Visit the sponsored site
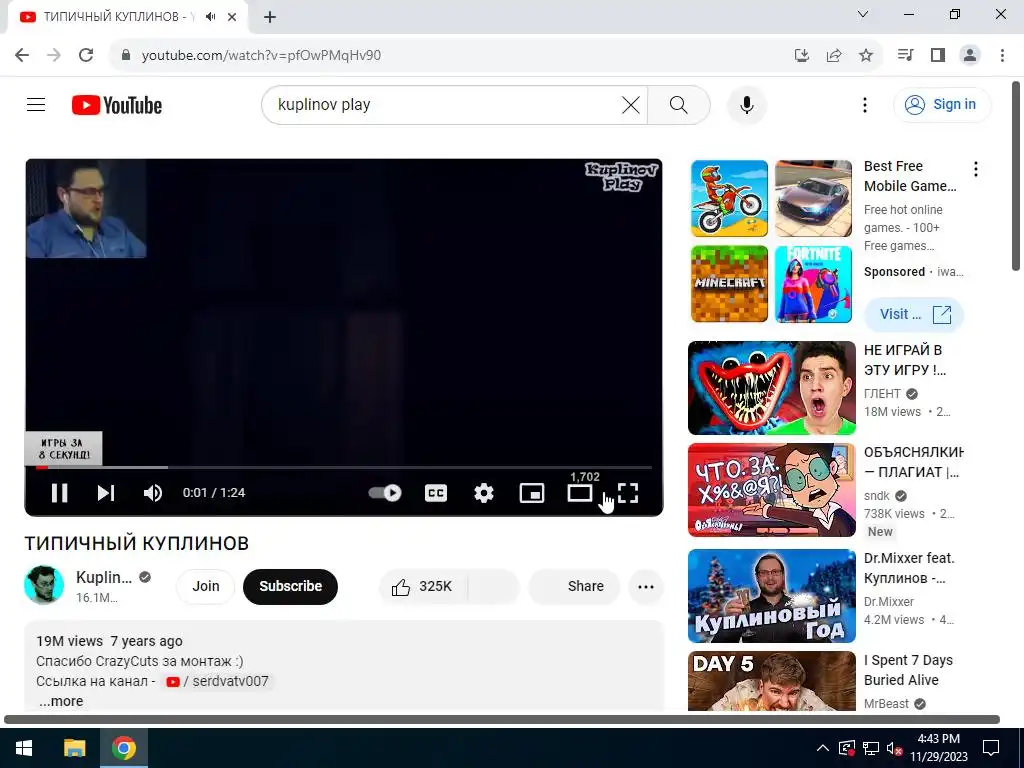 914,315
